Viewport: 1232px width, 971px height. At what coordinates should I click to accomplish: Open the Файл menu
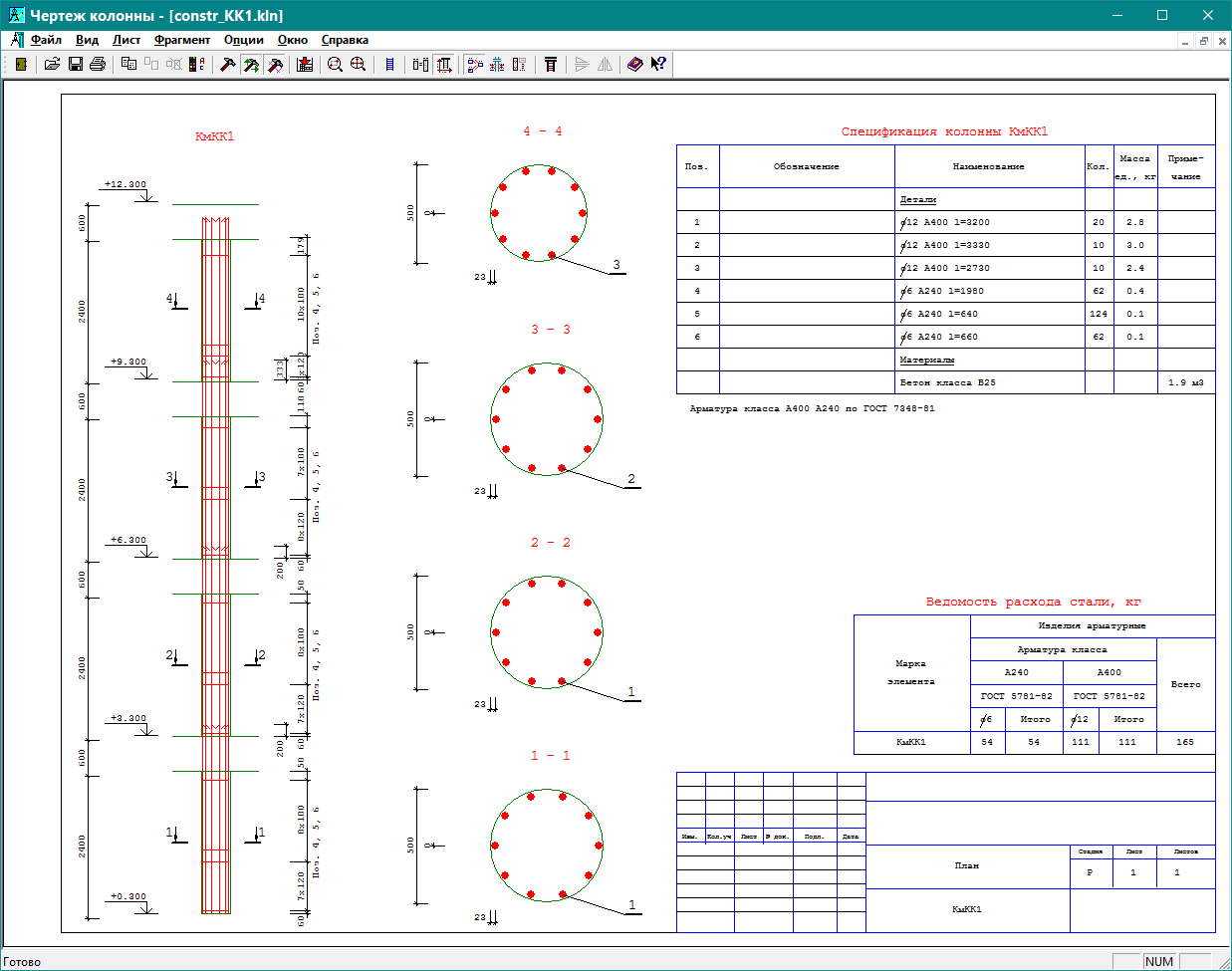pyautogui.click(x=46, y=40)
